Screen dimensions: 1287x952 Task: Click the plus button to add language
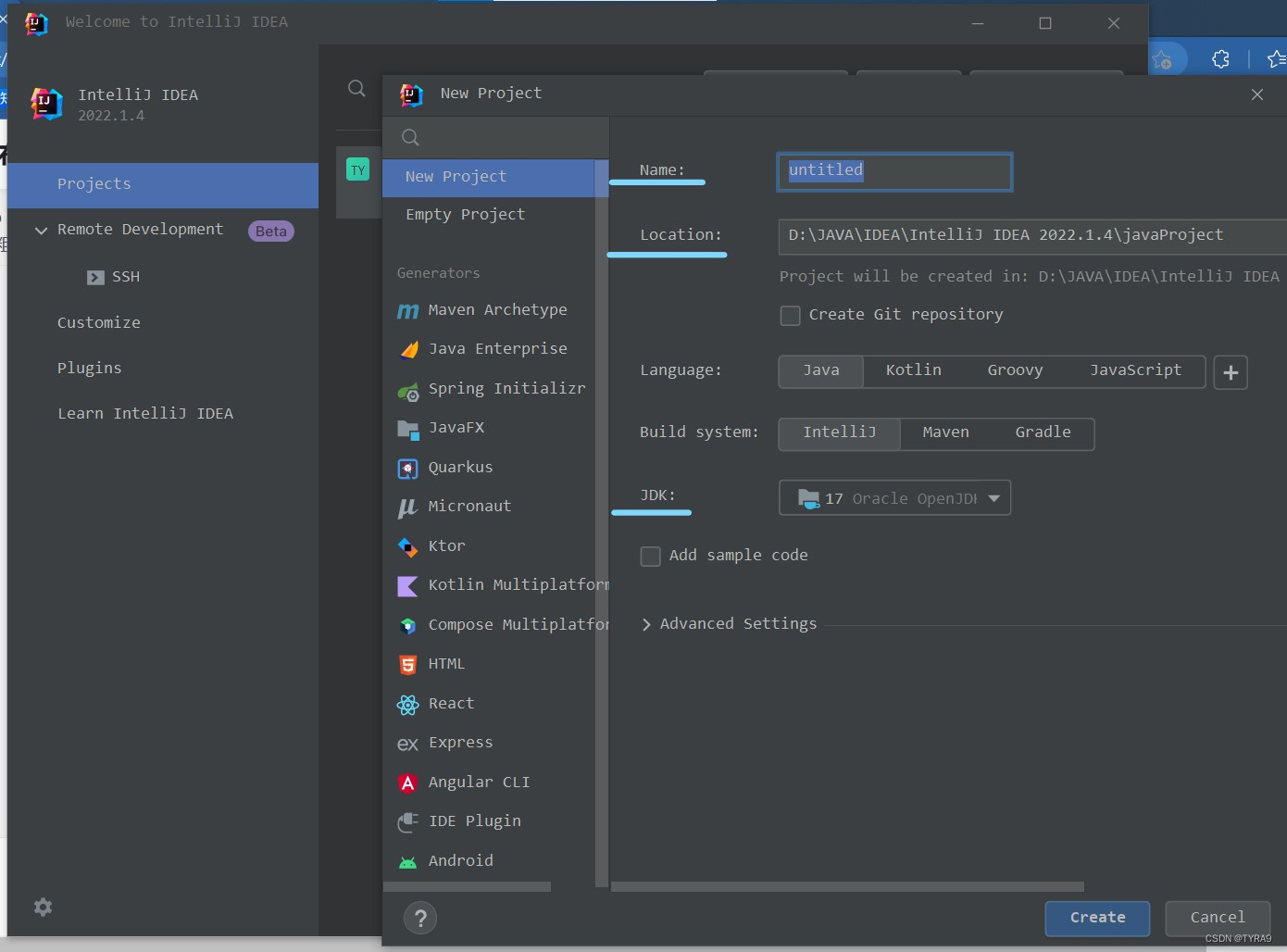(x=1231, y=372)
